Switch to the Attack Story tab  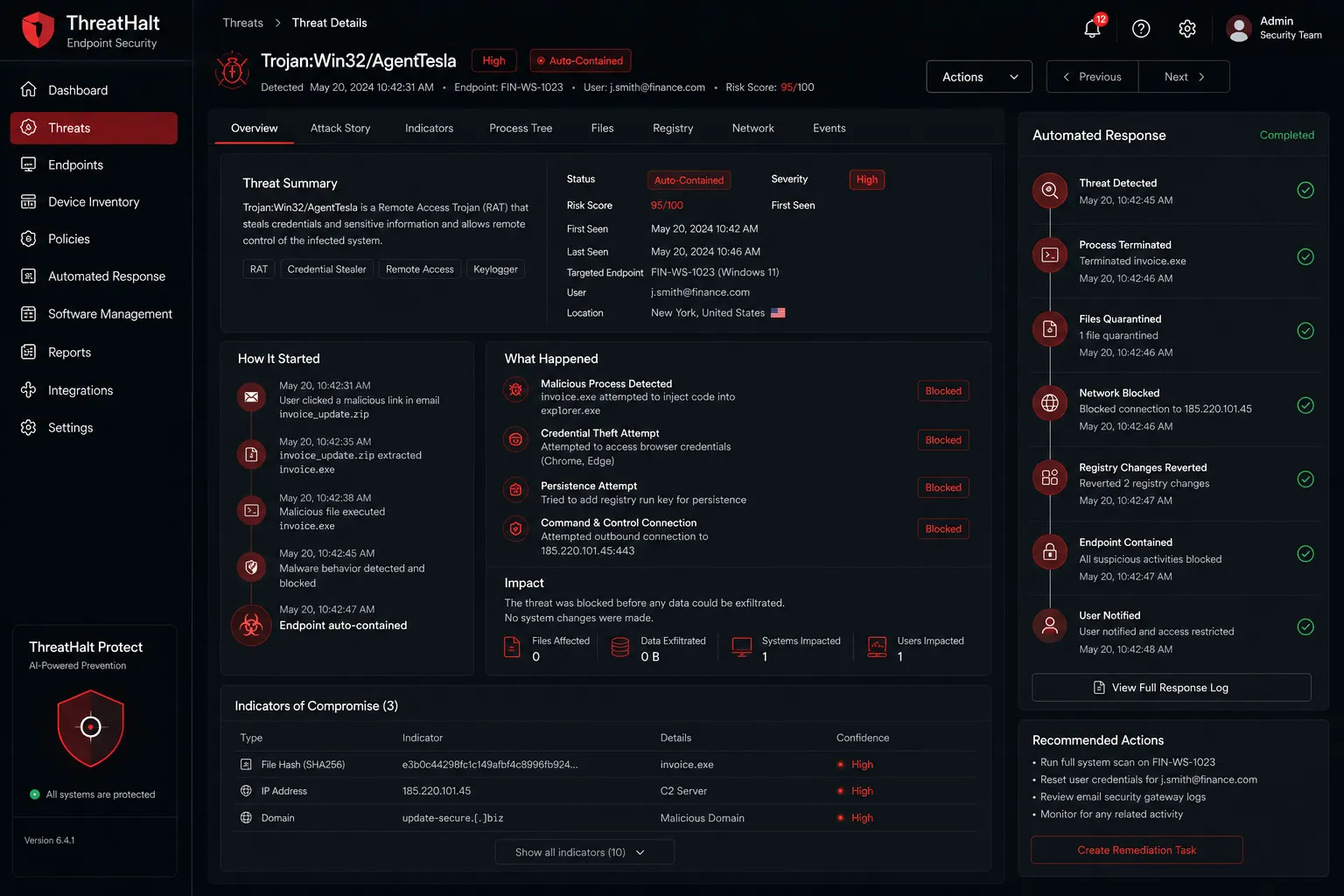coord(340,128)
